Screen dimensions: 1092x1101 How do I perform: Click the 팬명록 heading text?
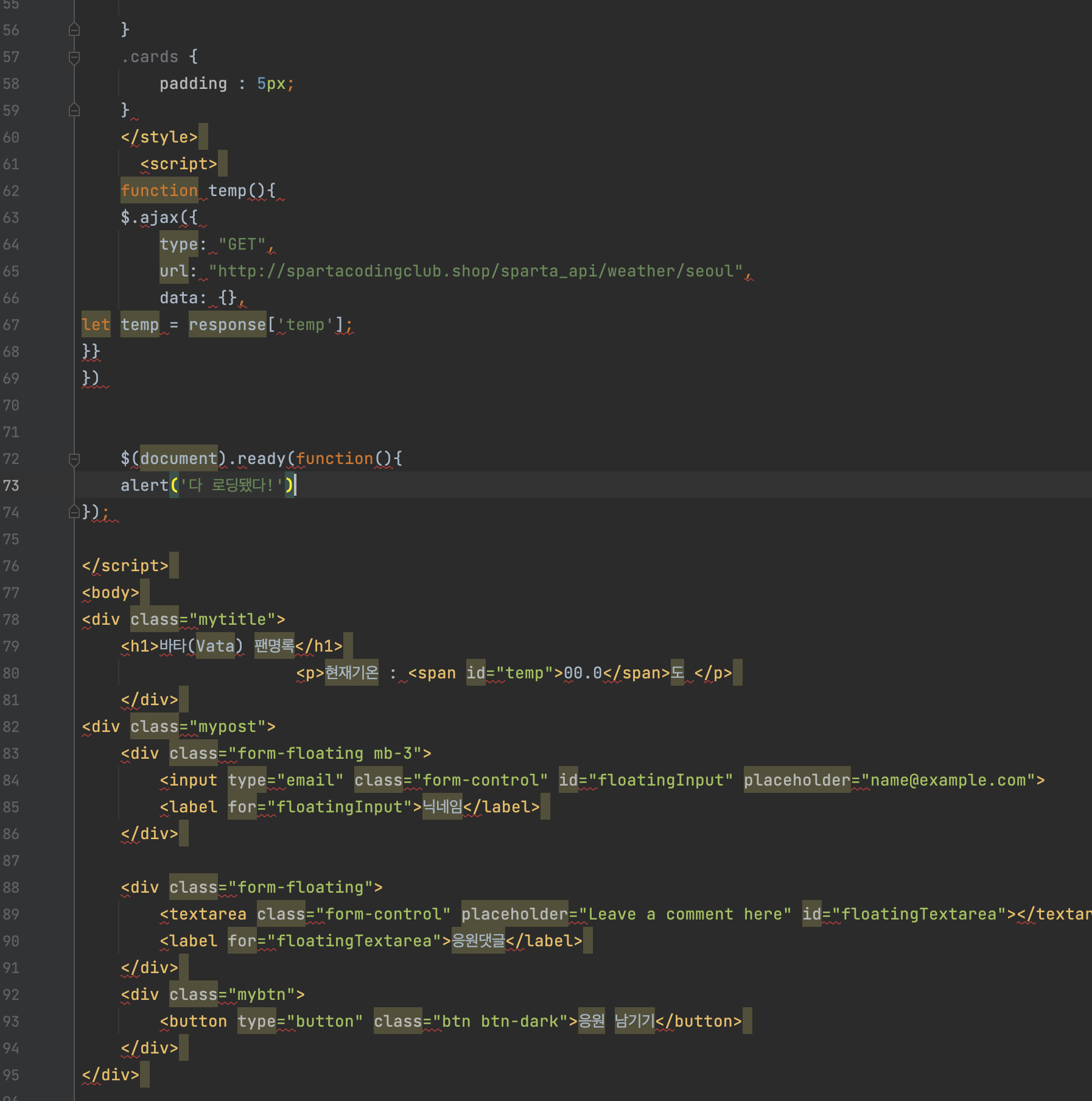[275, 646]
